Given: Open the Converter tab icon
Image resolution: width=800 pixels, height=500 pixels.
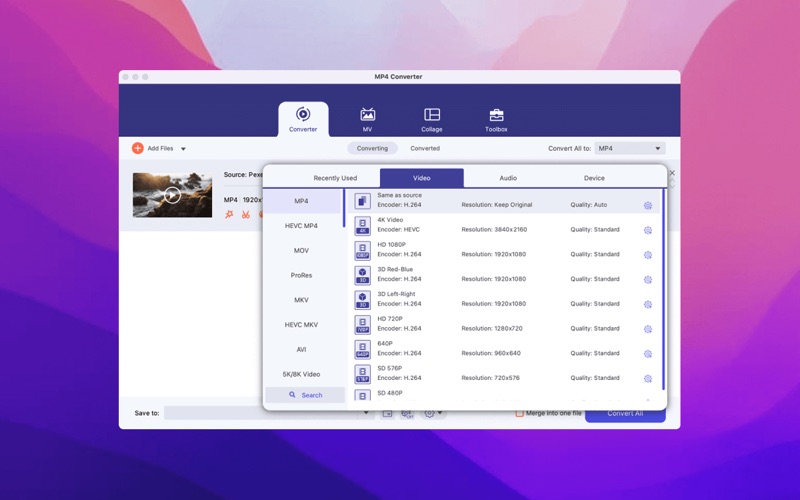Looking at the screenshot, I should pos(303,114).
